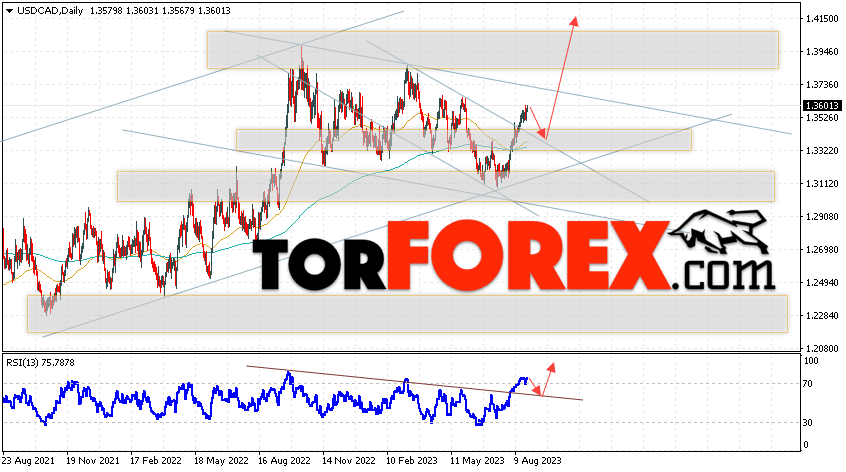Image resolution: width=846 pixels, height=472 pixels.
Task: Click the 17 Feb 2022 date label
Action: [x=156, y=461]
